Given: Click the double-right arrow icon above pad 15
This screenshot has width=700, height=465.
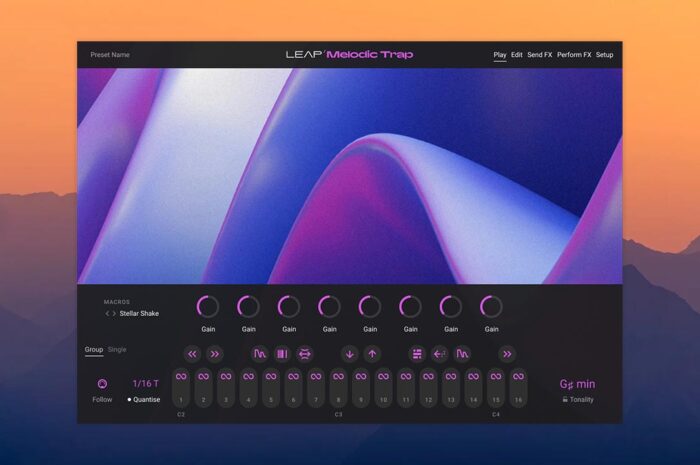Looking at the screenshot, I should click(507, 354).
